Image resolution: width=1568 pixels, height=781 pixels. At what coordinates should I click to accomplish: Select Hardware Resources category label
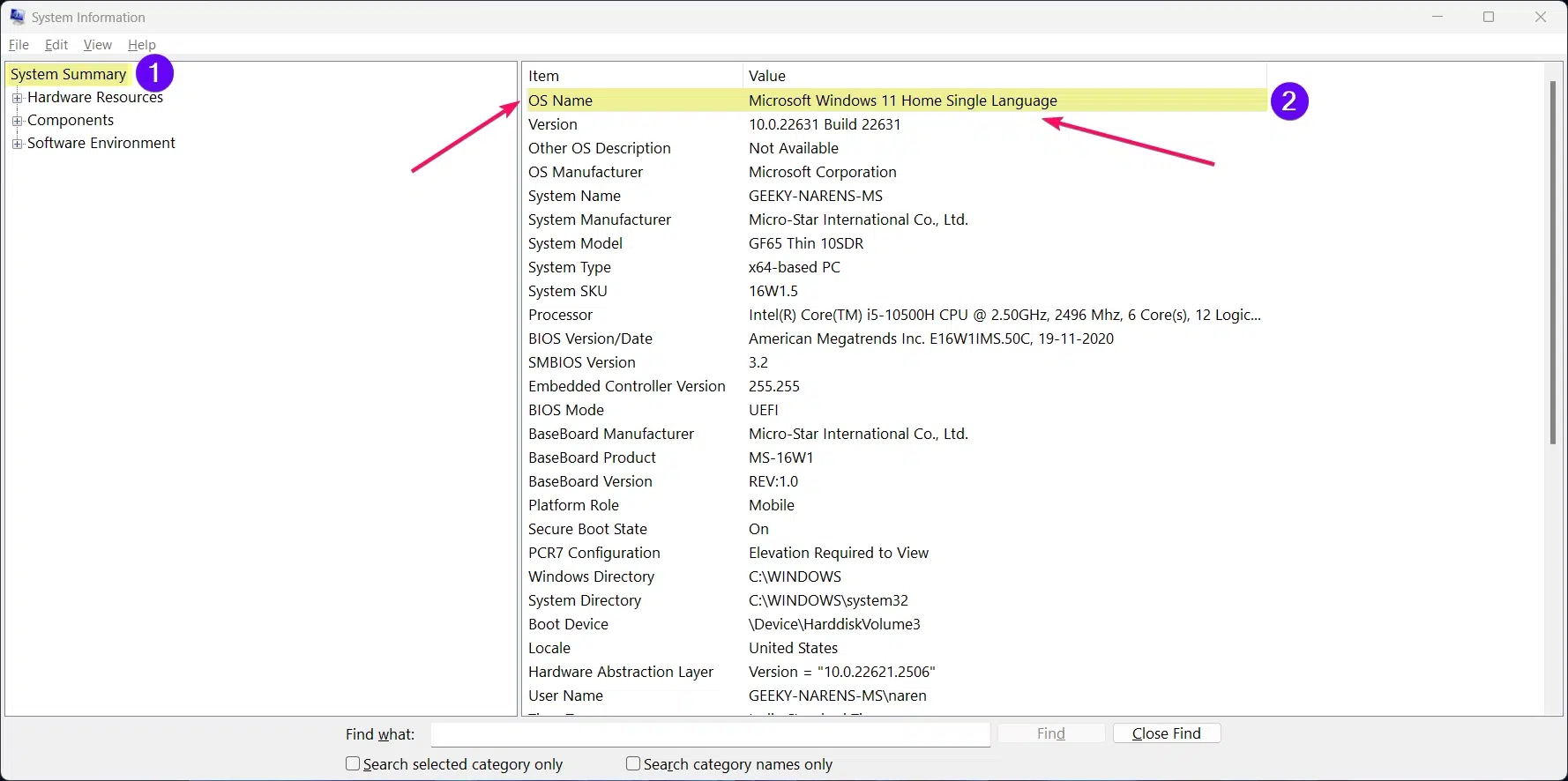(x=95, y=97)
